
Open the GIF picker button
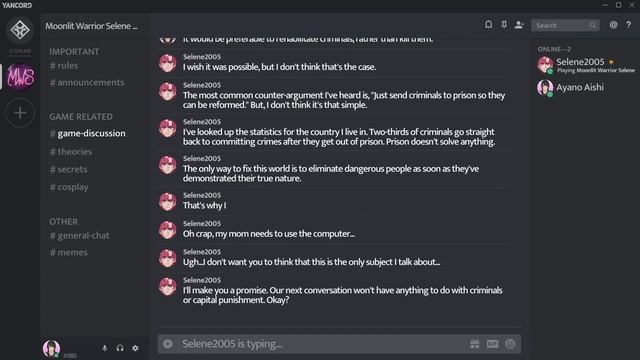pos(492,344)
